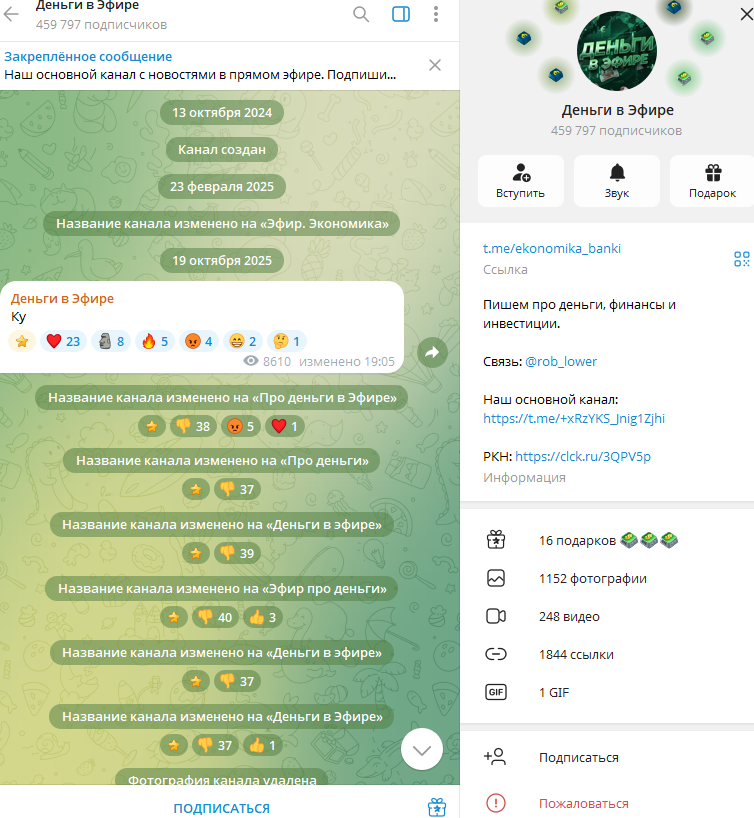Open the three-dot channel menu
Screen dimensions: 754x818
coord(436,14)
